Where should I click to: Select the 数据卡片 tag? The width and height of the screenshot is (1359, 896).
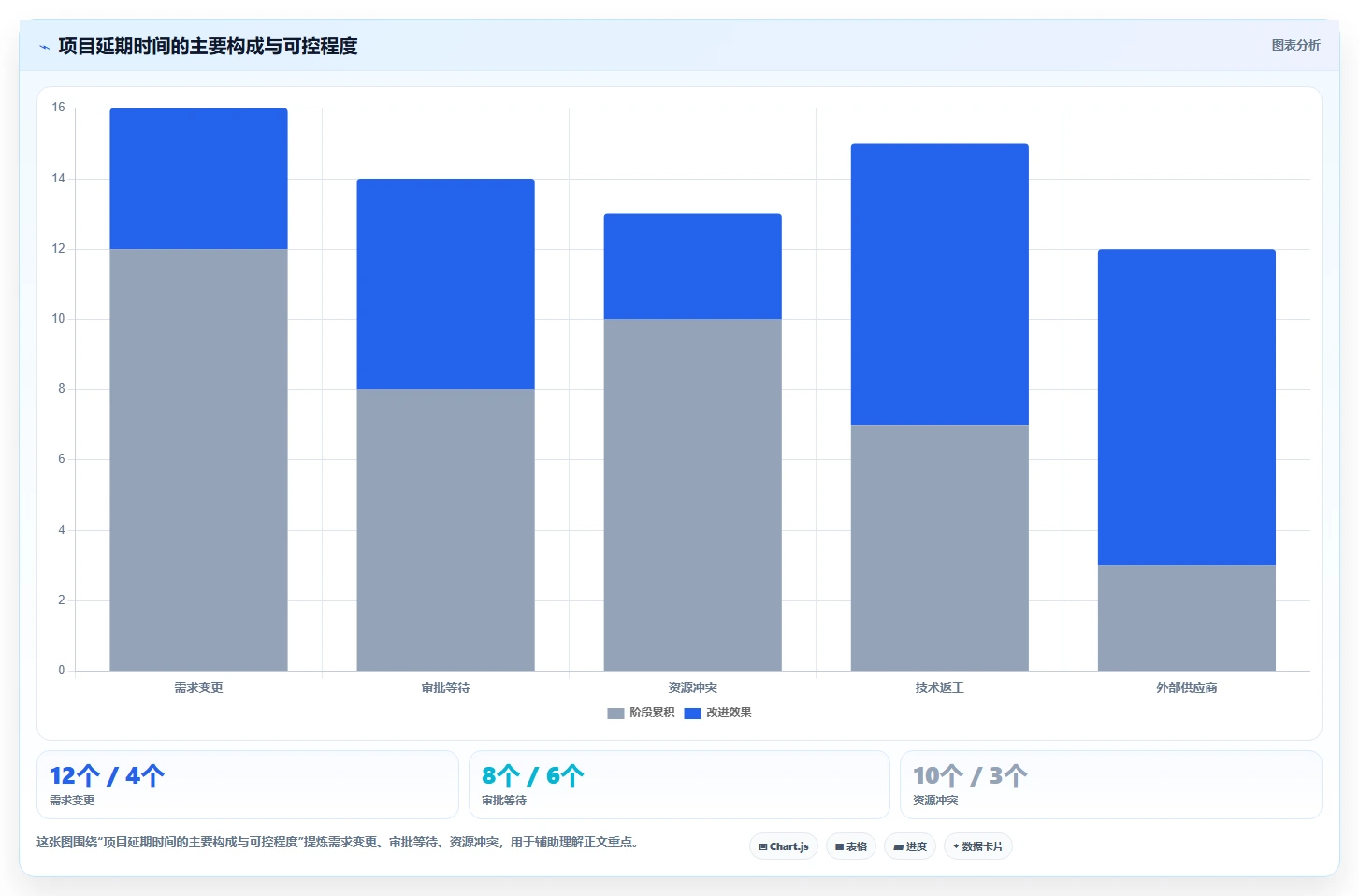978,846
